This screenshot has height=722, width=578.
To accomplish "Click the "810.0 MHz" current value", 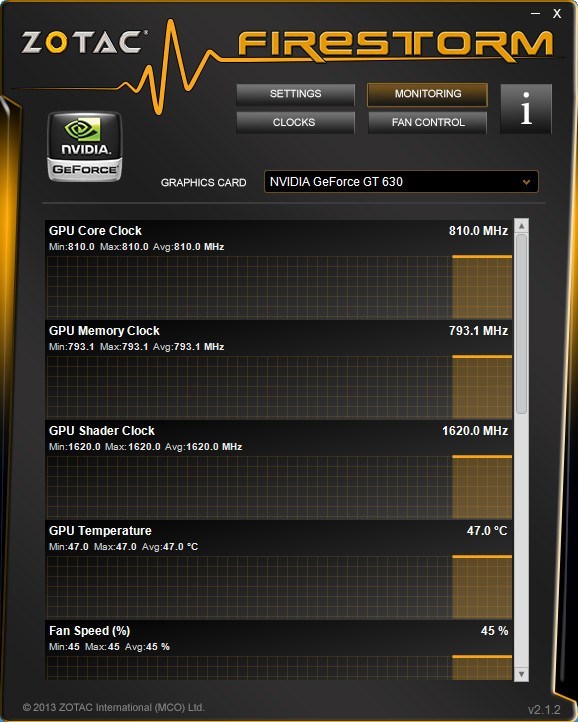I will (478, 231).
